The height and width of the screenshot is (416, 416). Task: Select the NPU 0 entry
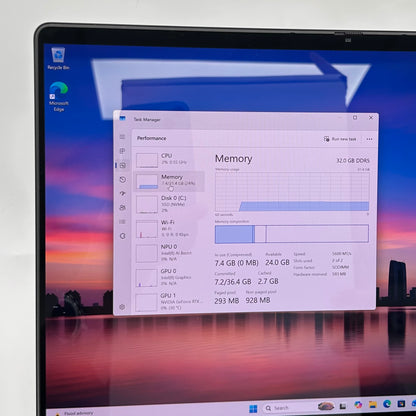(x=169, y=253)
